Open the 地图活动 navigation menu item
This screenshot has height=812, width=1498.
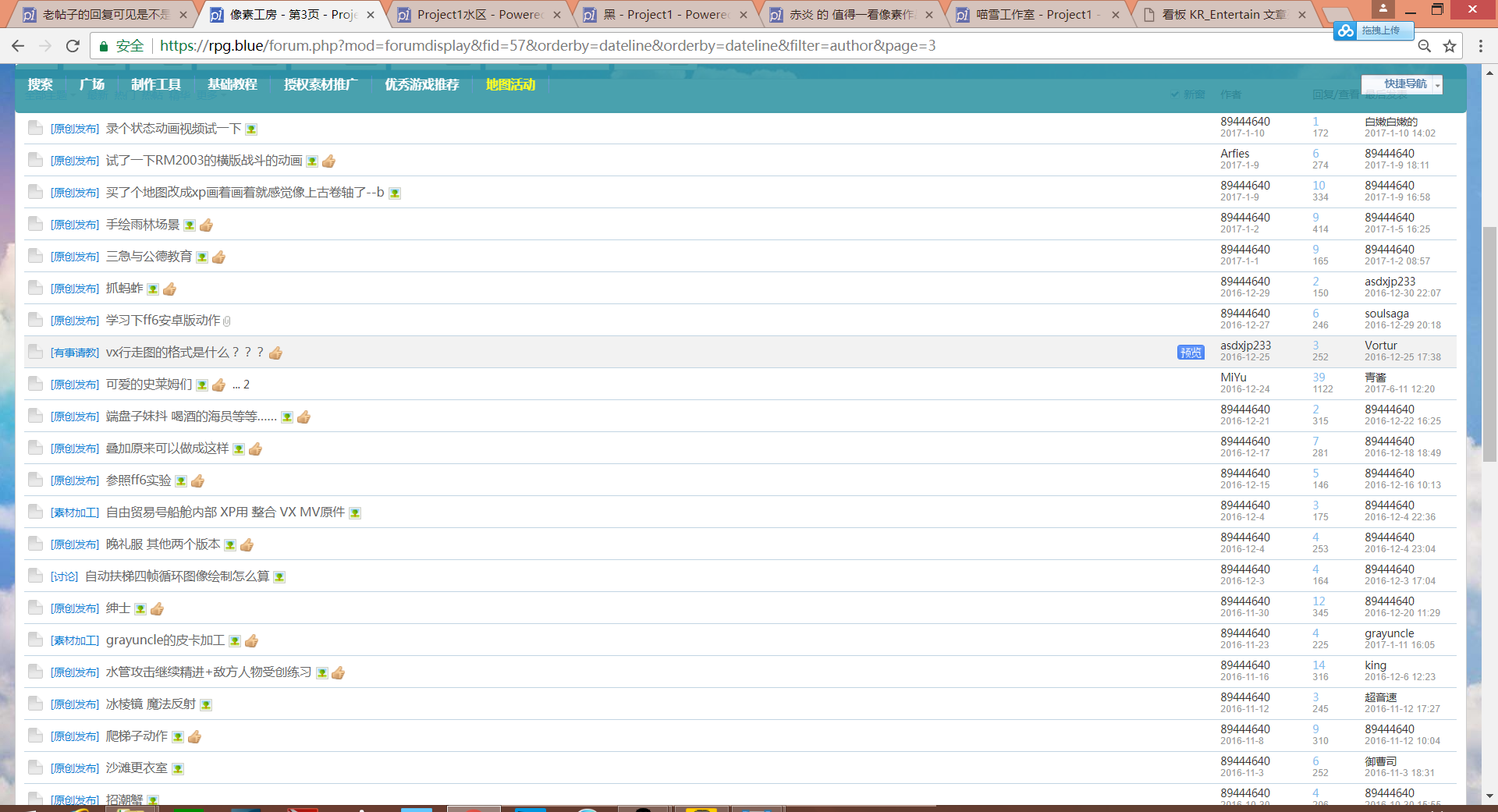[x=510, y=85]
